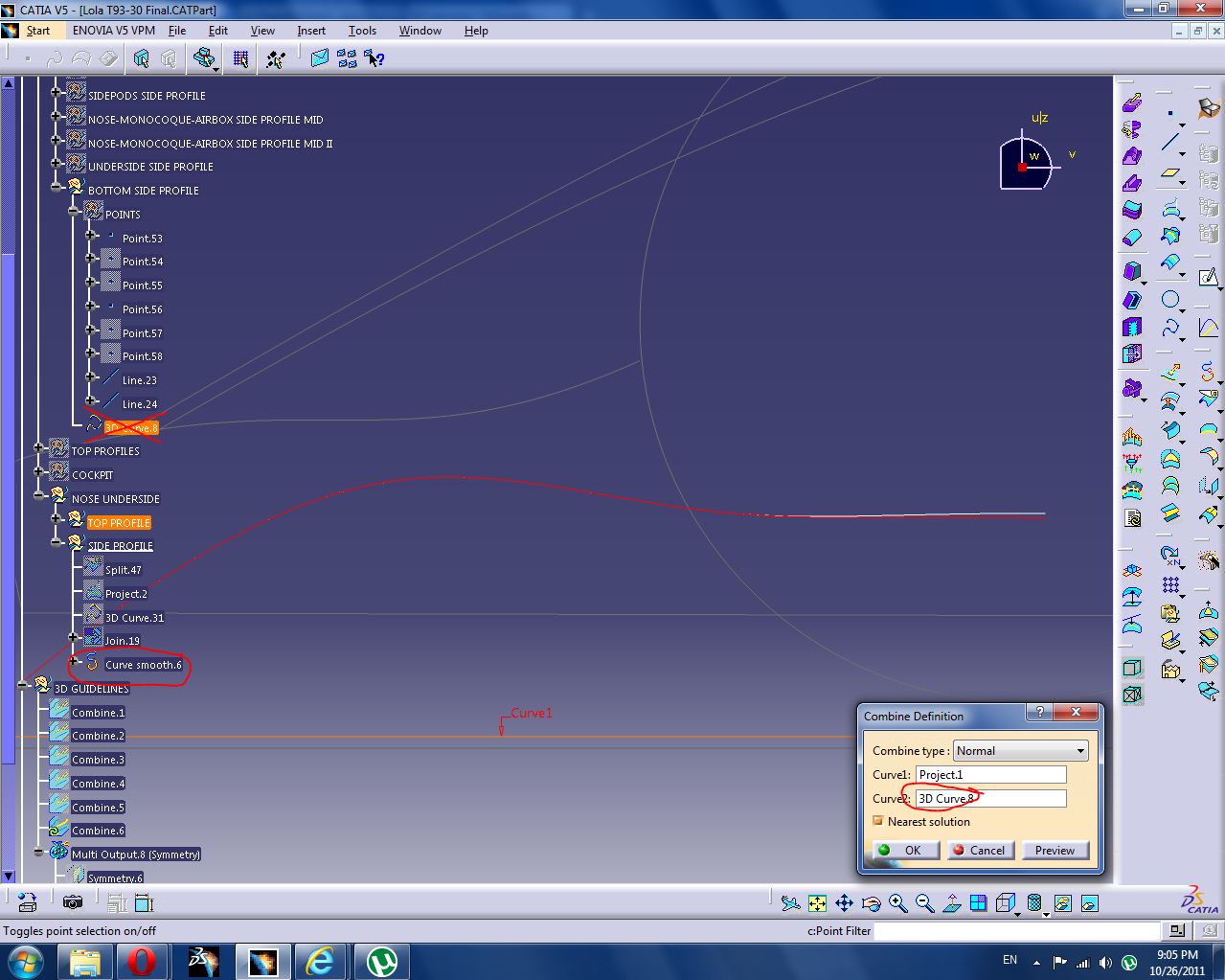Collapse the POINTS node
Image resolution: width=1225 pixels, height=980 pixels.
click(74, 211)
